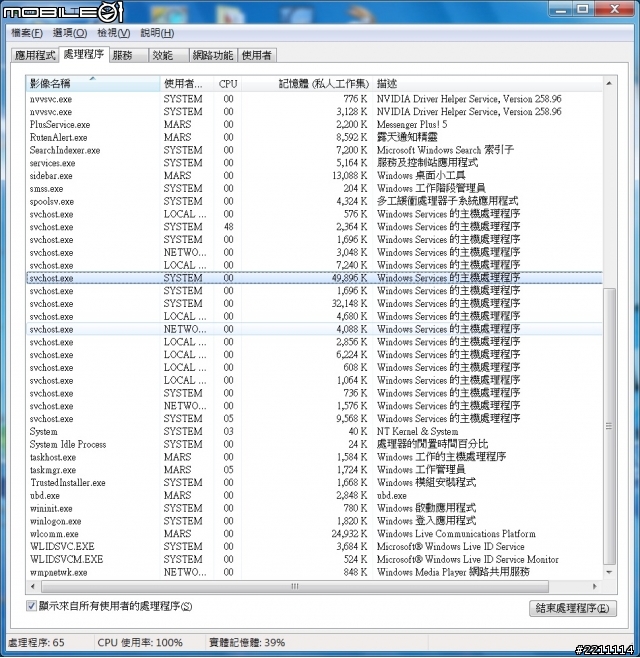
Task: Click the 處理程序: 65 status entry
Action: (37, 642)
